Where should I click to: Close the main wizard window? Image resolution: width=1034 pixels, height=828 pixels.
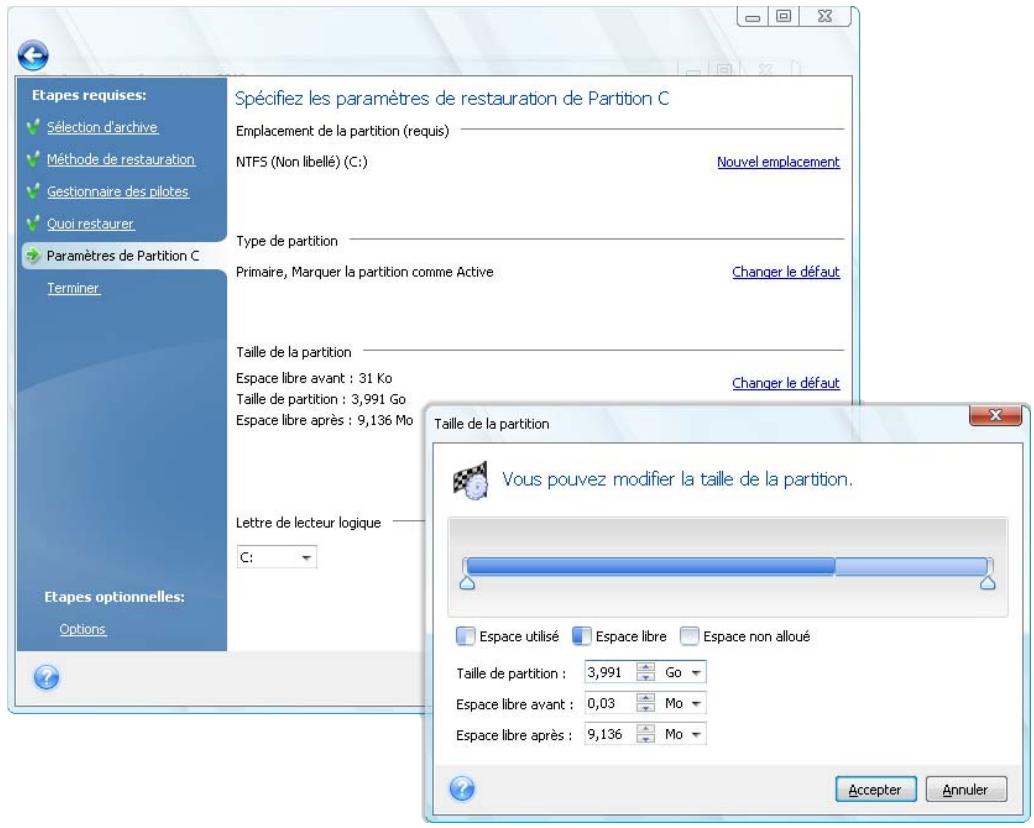[825, 17]
